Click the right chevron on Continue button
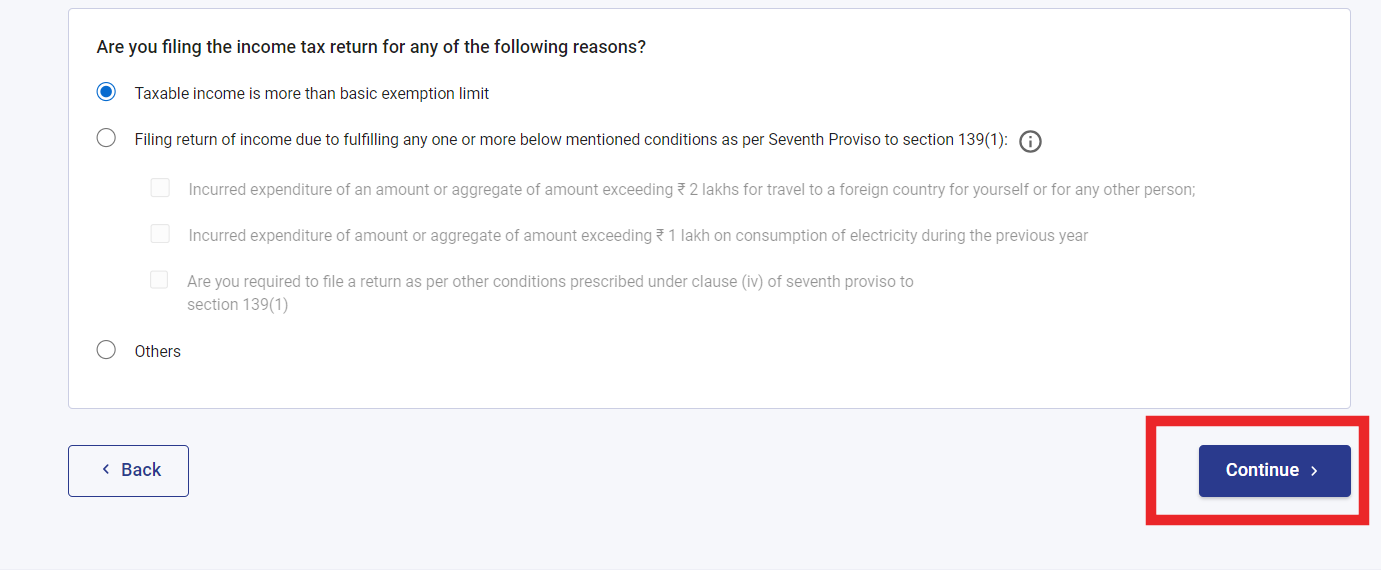 pyautogui.click(x=1314, y=471)
